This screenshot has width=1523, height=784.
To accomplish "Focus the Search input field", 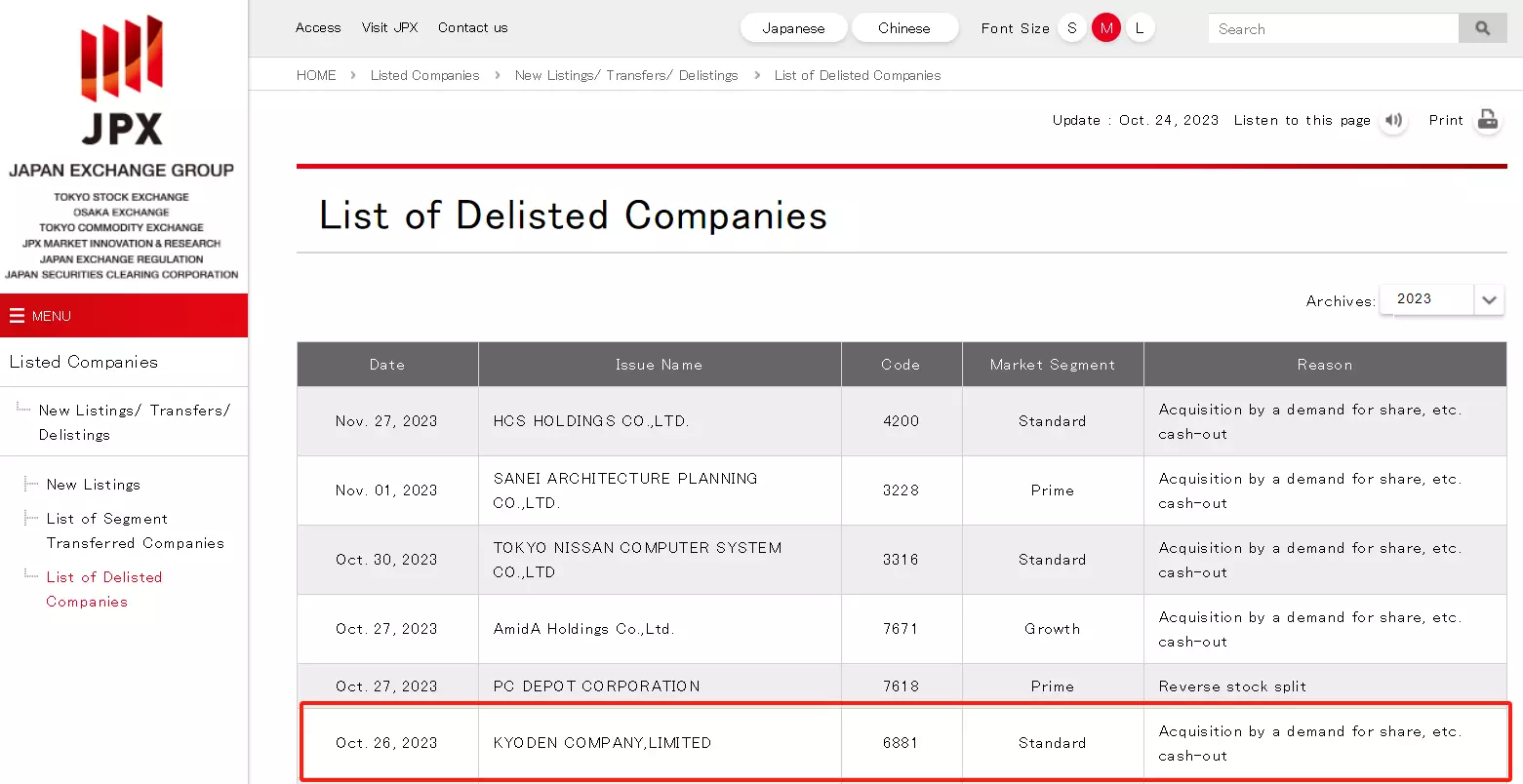I will pos(1333,28).
